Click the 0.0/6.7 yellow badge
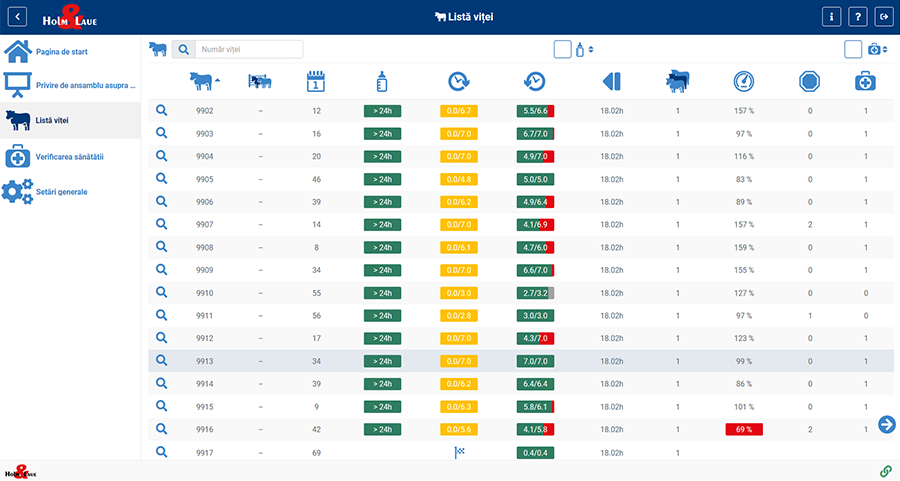The width and height of the screenshot is (900, 481). pos(459,111)
